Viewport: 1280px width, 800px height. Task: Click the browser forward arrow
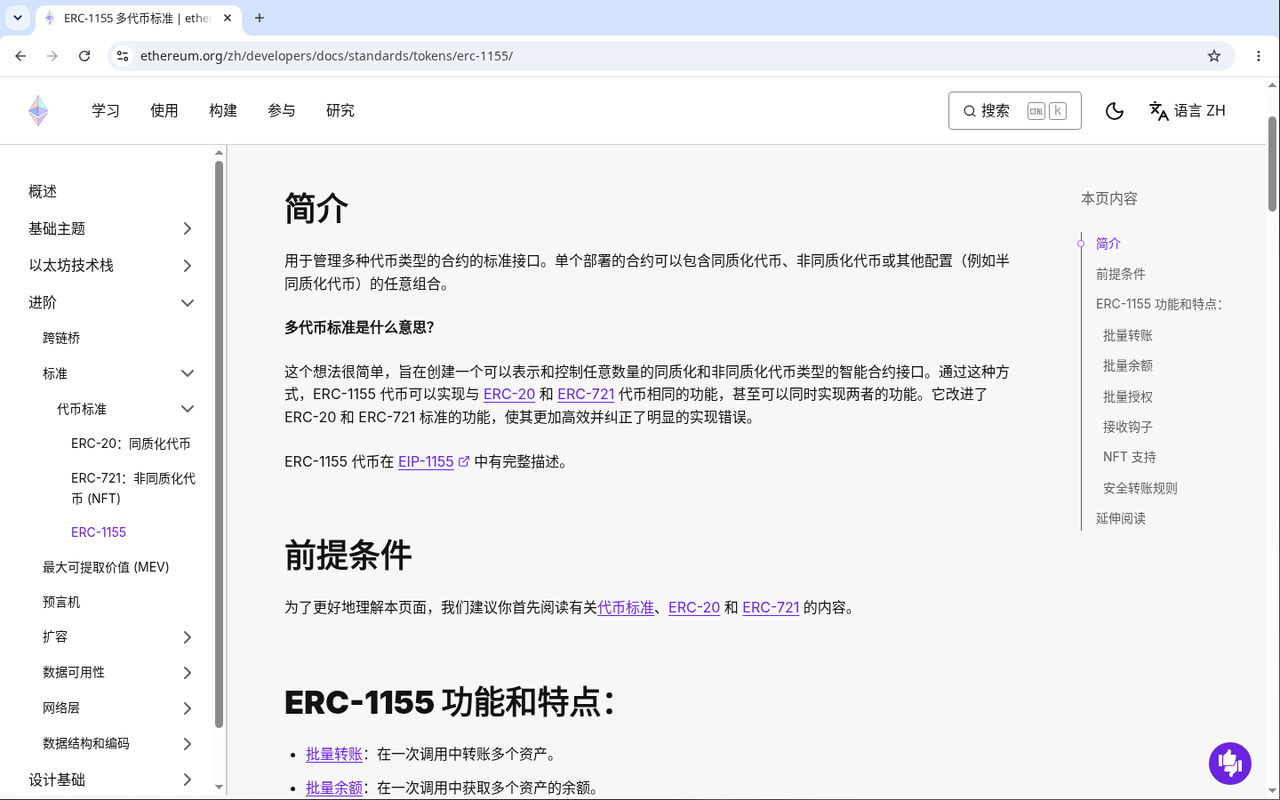coord(53,56)
